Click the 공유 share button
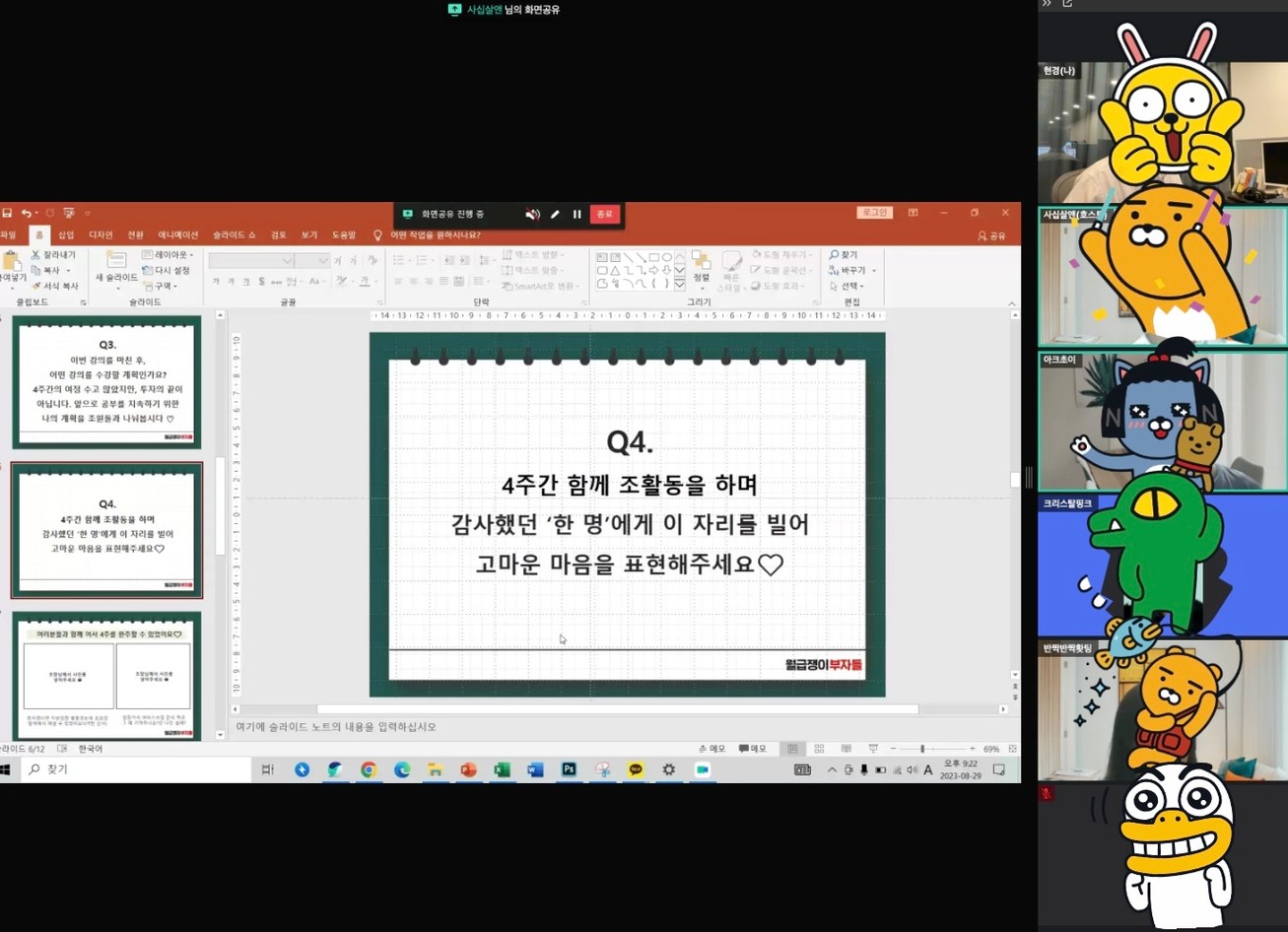The image size is (1288, 932). [991, 236]
